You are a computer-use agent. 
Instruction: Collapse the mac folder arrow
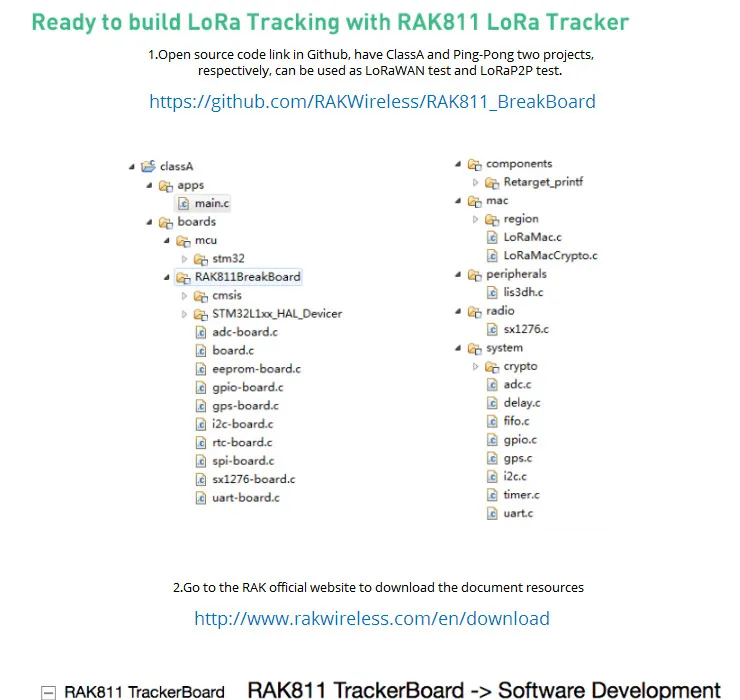click(x=458, y=201)
